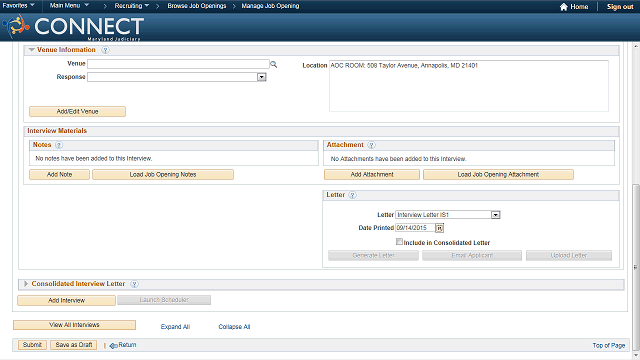The width and height of the screenshot is (640, 360).
Task: Click the Add Interview button
Action: (x=67, y=300)
